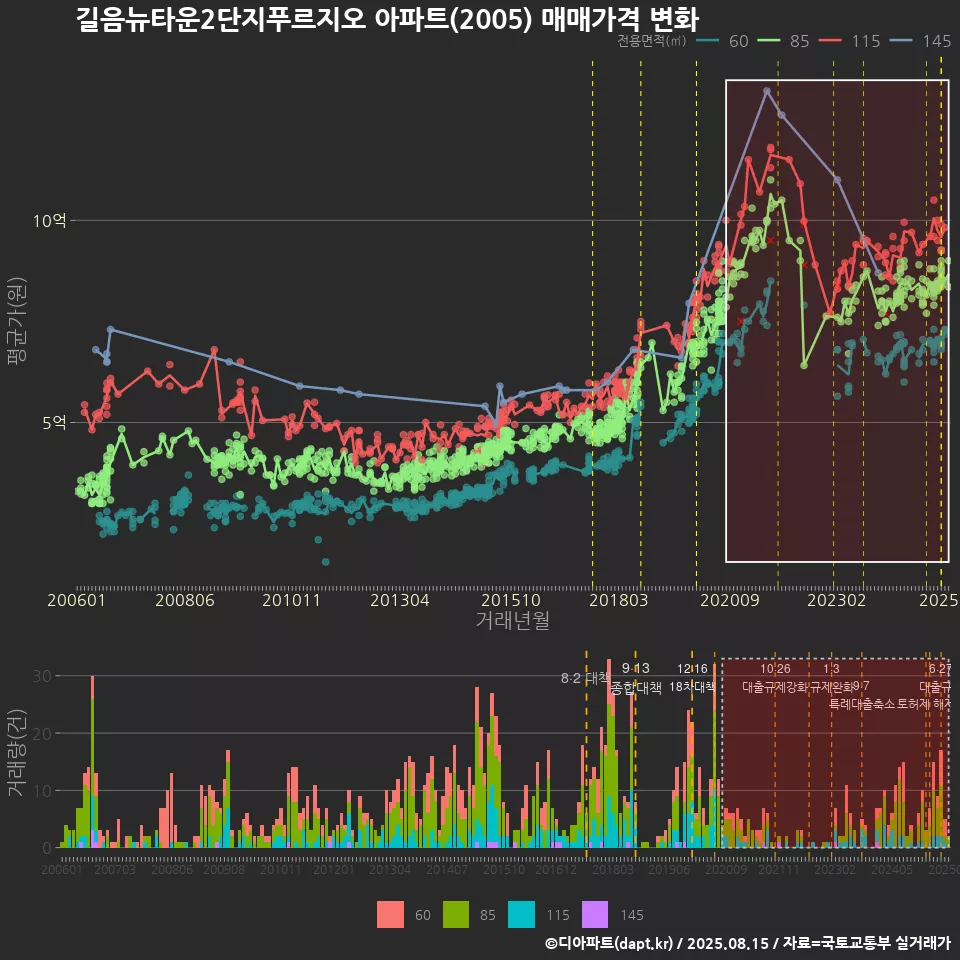Click '201011' on the price chart axis
The image size is (960, 960).
[x=291, y=600]
